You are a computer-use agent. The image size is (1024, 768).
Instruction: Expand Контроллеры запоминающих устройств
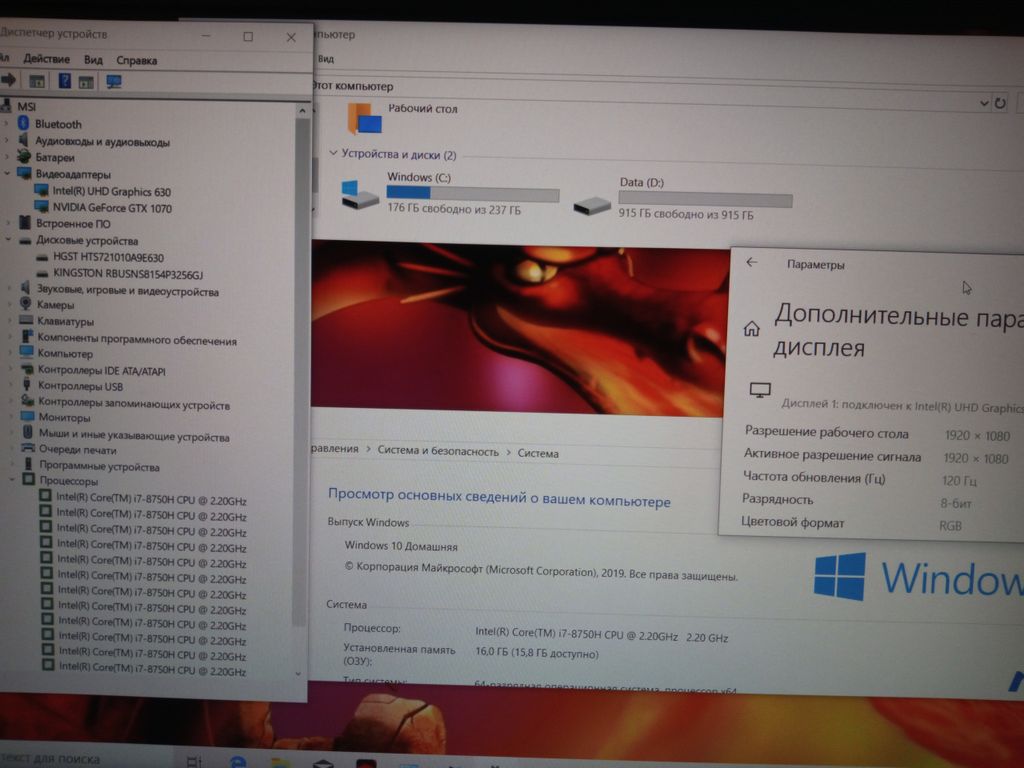(11, 401)
